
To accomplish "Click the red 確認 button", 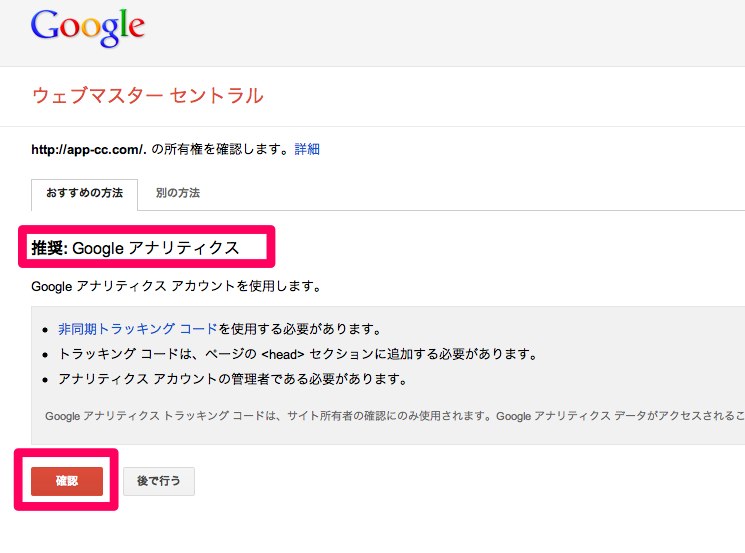I will (67, 481).
